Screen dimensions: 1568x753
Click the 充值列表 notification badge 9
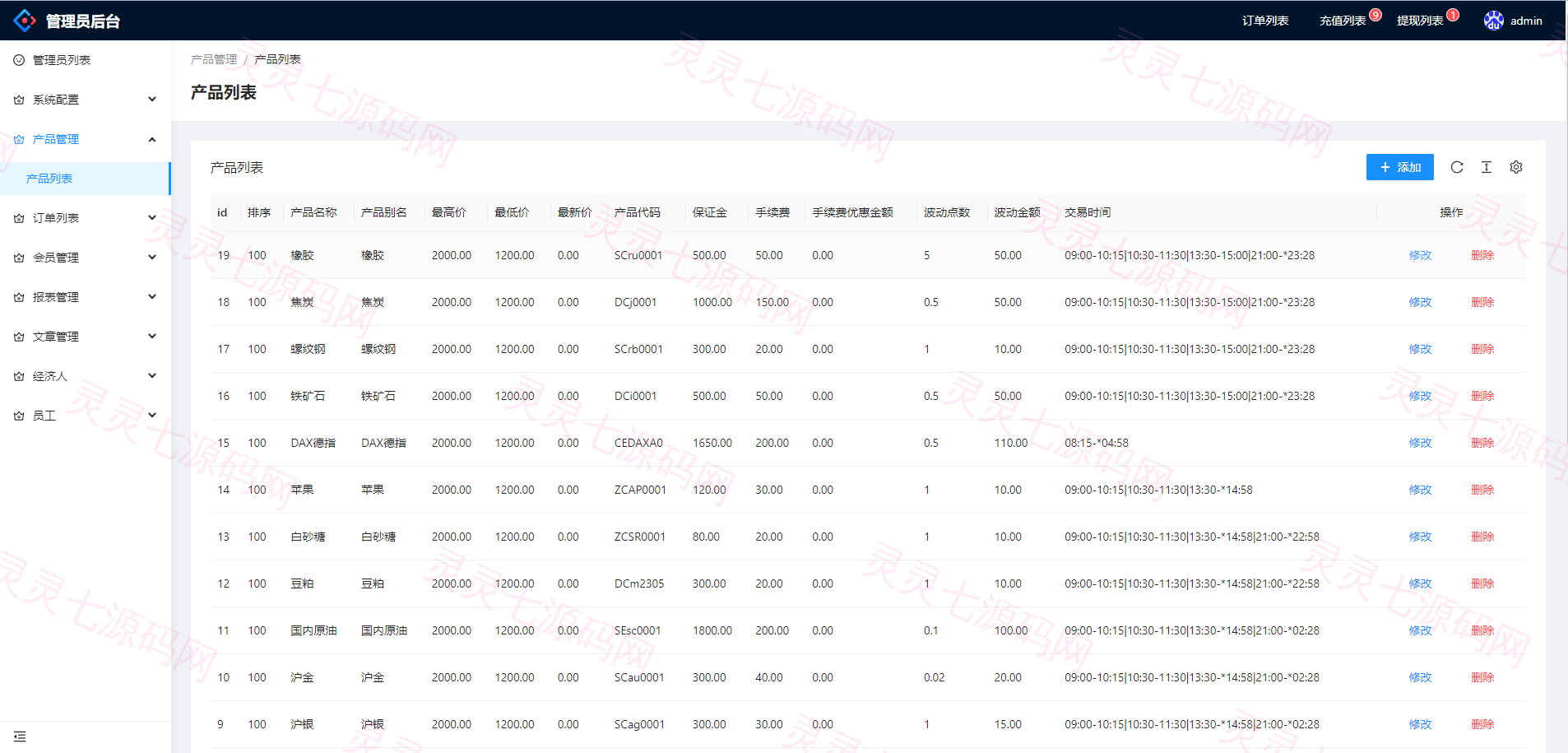(x=1375, y=15)
